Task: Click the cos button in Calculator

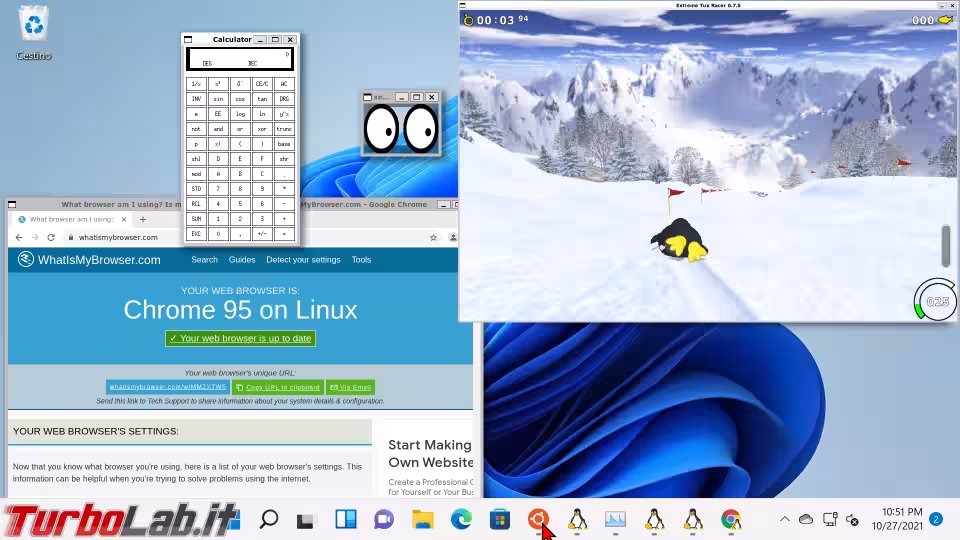Action: (x=240, y=99)
